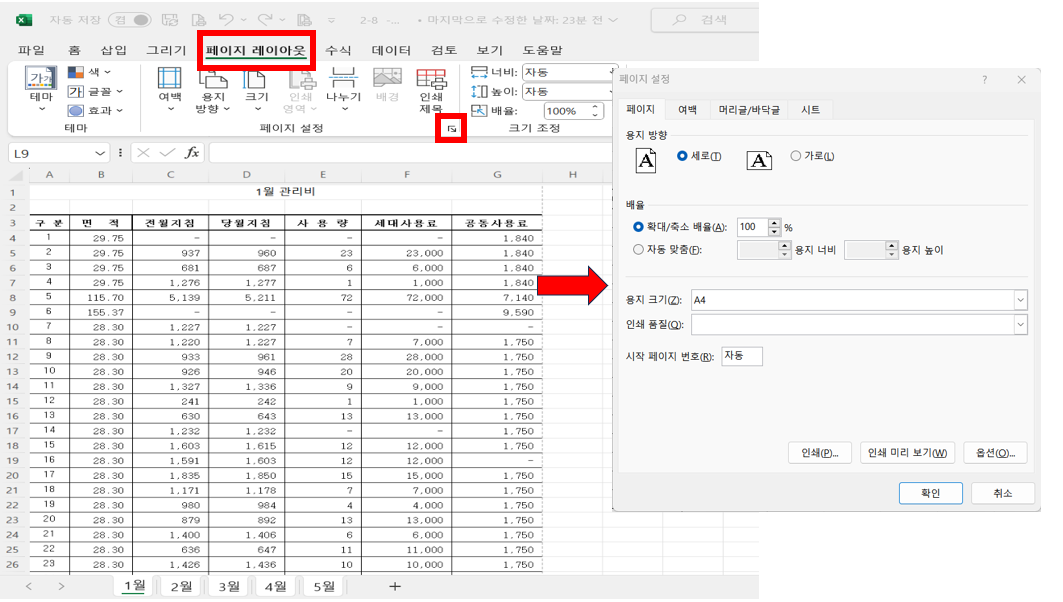Adjust pages wide (용지 너비) spinner
The image size is (1063, 602).
tap(784, 249)
